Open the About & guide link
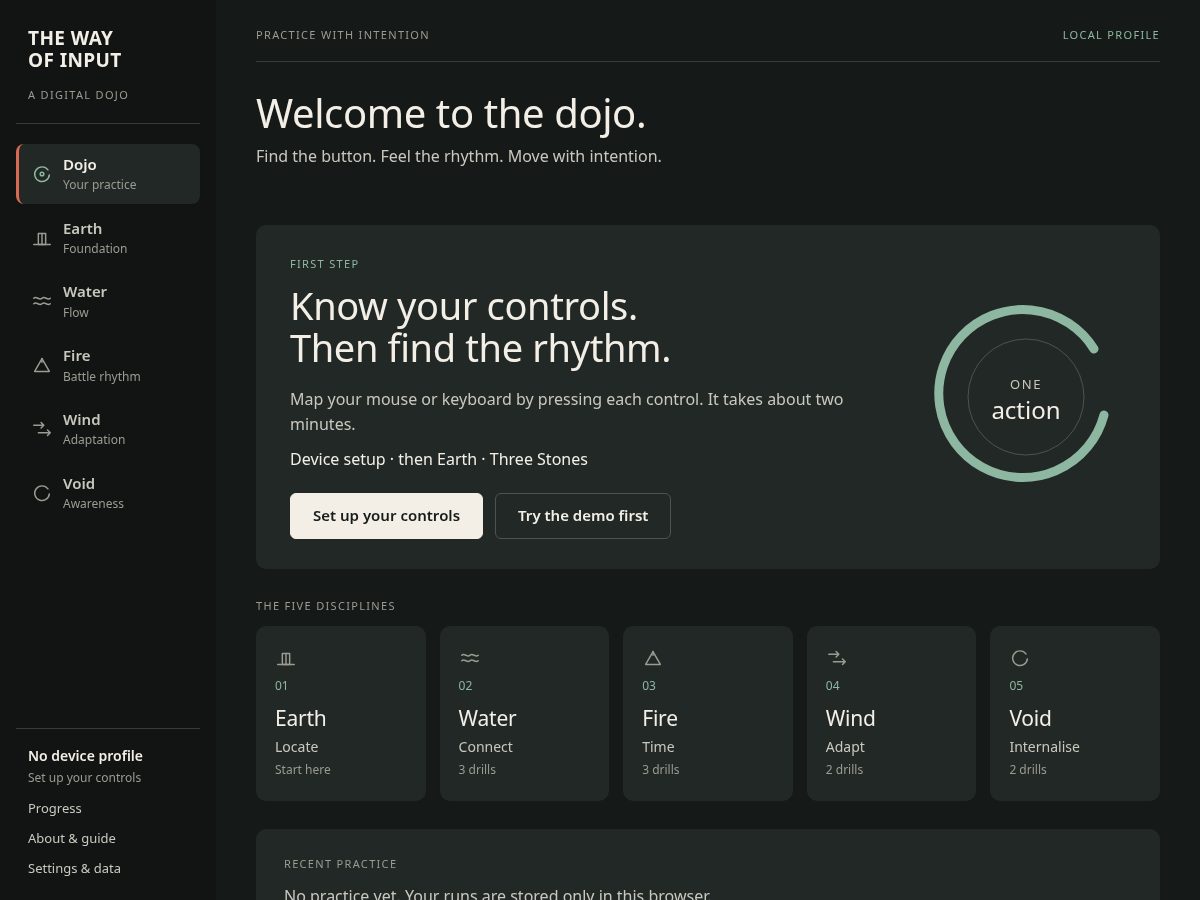Screen dimensions: 1200x900 coord(72,838)
